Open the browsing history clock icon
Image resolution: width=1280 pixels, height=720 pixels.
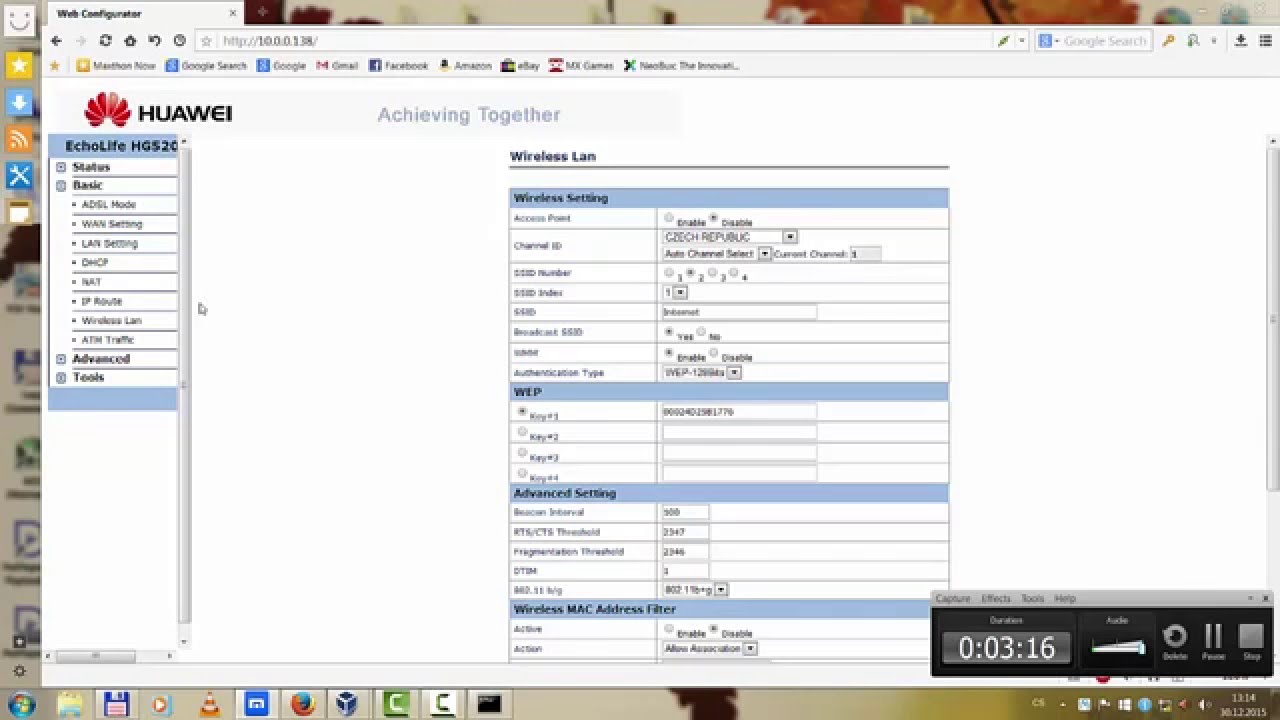tap(179, 41)
